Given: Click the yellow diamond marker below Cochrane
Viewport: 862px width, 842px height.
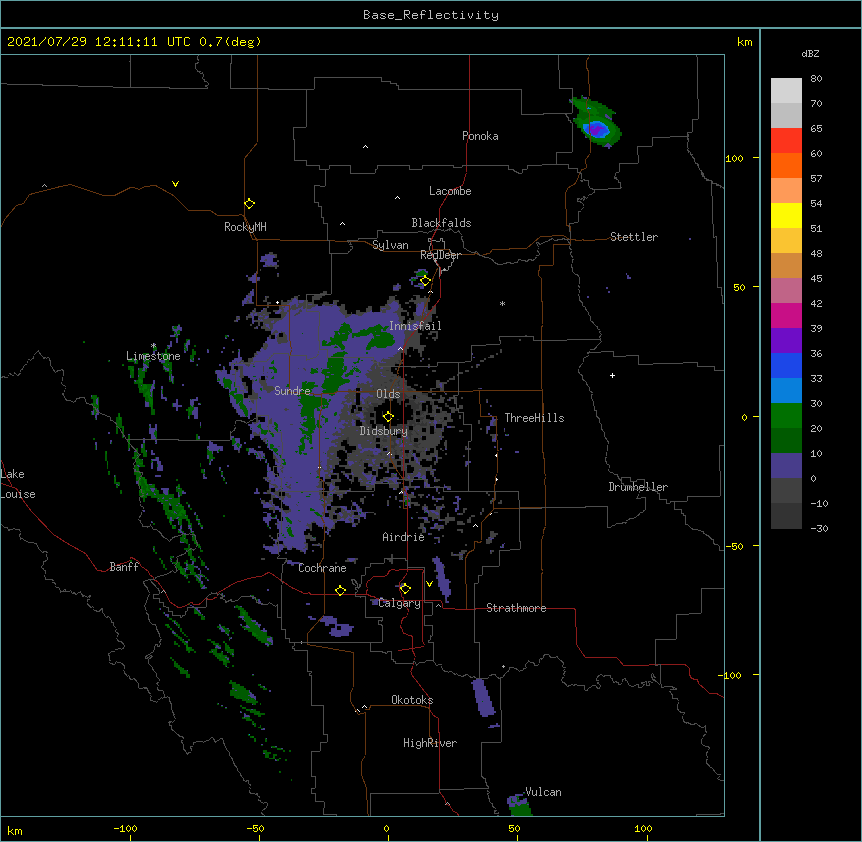Looking at the screenshot, I should point(340,590).
